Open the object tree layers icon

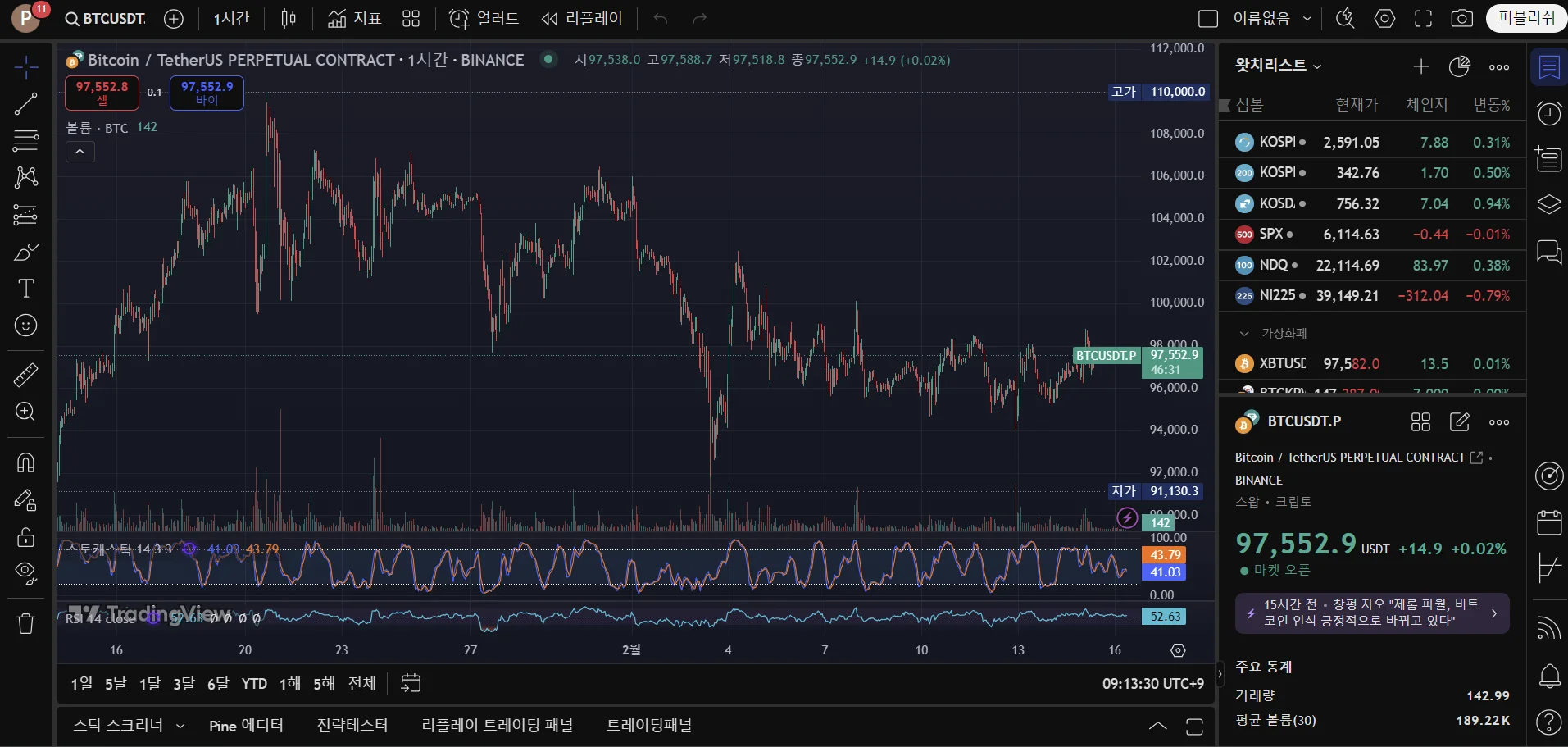pyautogui.click(x=1549, y=204)
